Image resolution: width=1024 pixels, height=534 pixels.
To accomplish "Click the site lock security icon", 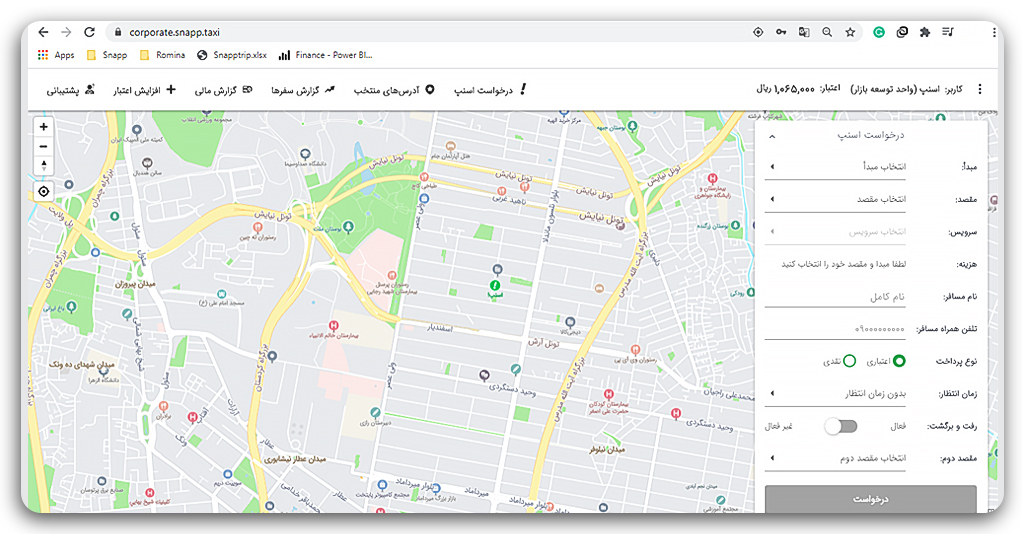I will [118, 32].
